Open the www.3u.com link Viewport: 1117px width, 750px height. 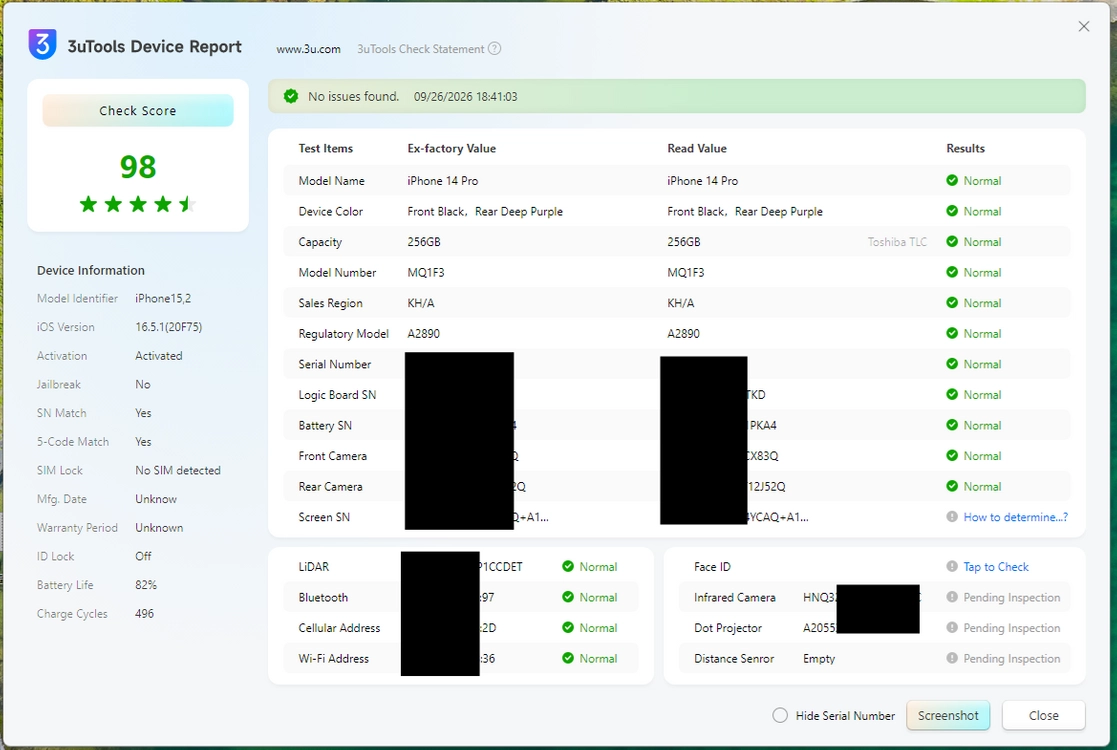pos(308,49)
